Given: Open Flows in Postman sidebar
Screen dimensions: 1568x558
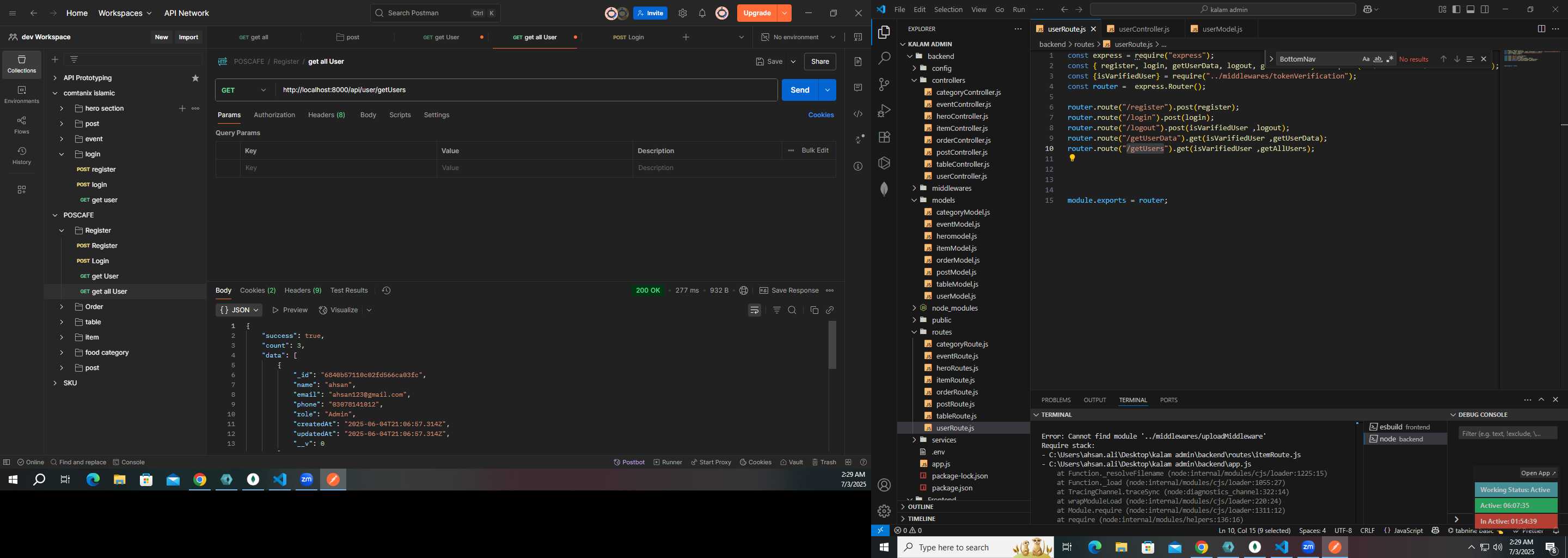Looking at the screenshot, I should 22,125.
